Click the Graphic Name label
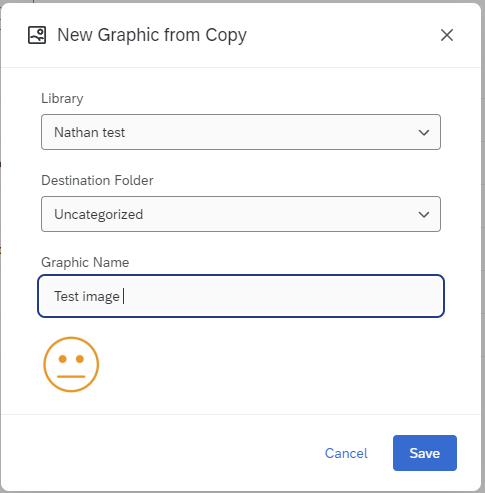Image resolution: width=485 pixels, height=493 pixels. (x=85, y=263)
